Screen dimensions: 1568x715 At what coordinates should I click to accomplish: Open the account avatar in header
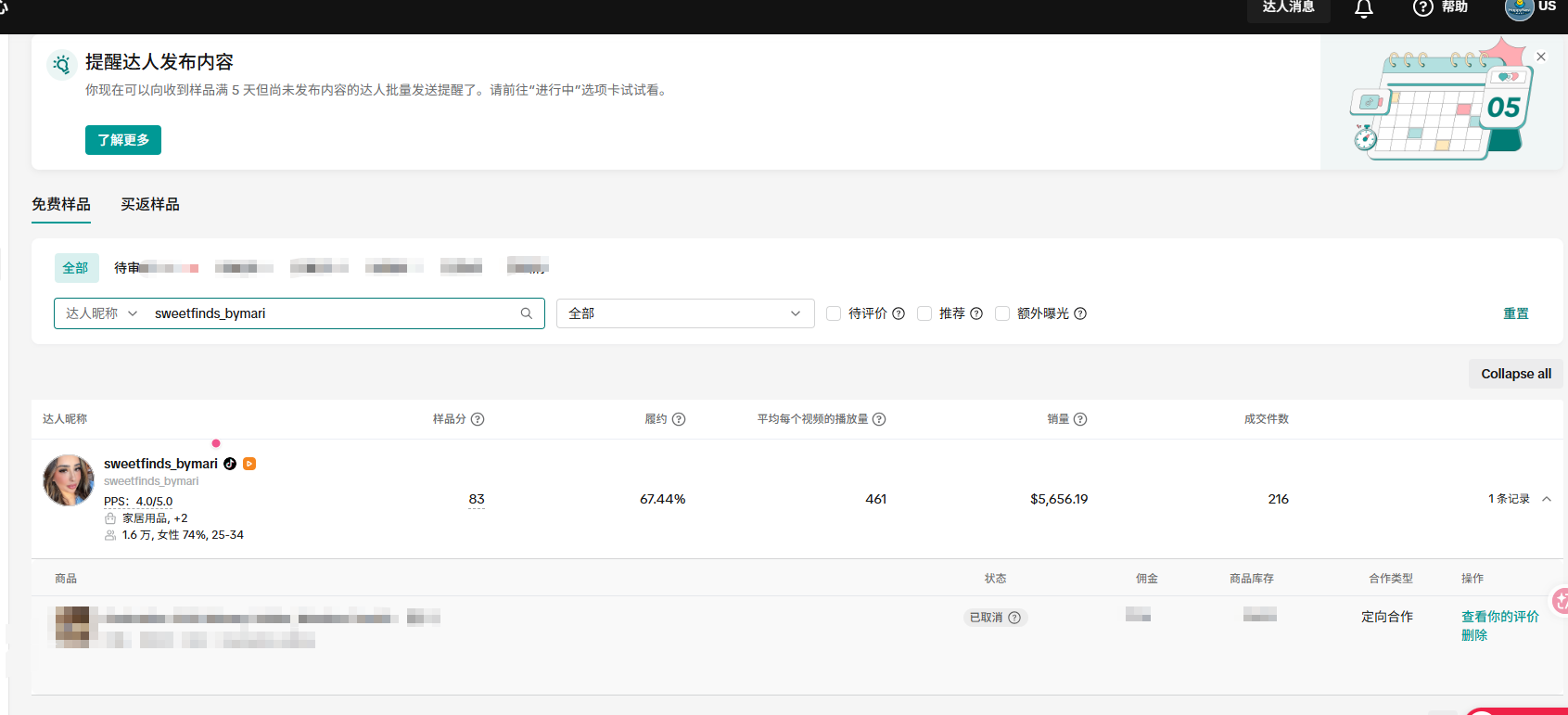(1519, 9)
